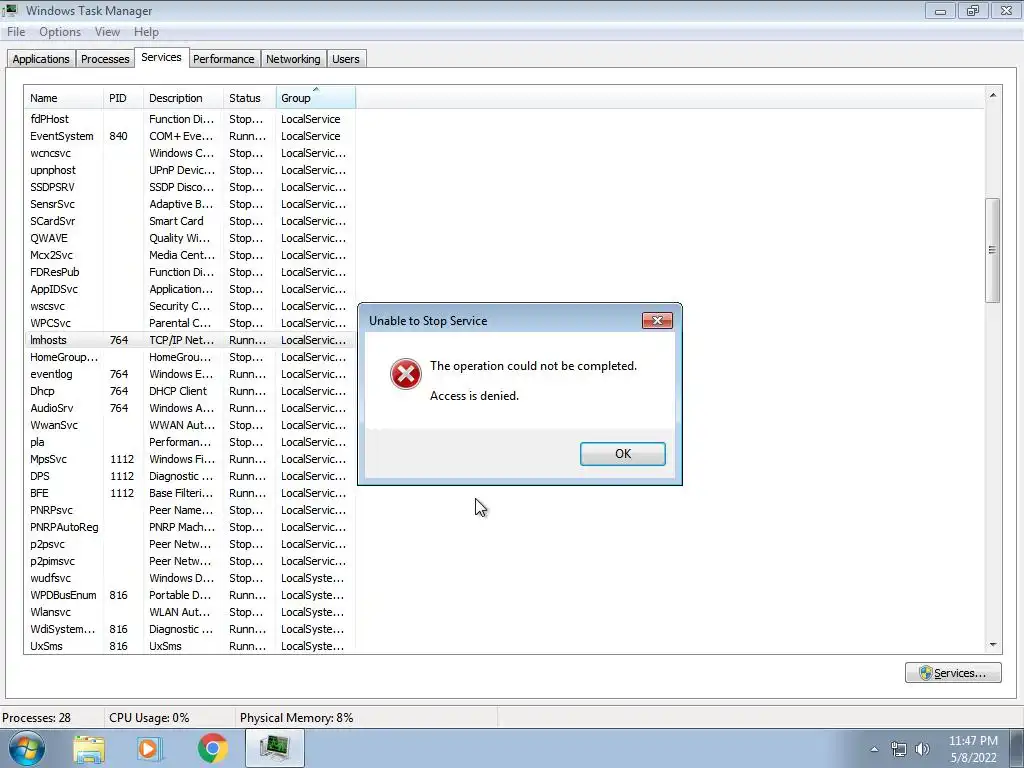The height and width of the screenshot is (768, 1024).
Task: Open Windows Media Player from the taskbar
Action: [149, 748]
